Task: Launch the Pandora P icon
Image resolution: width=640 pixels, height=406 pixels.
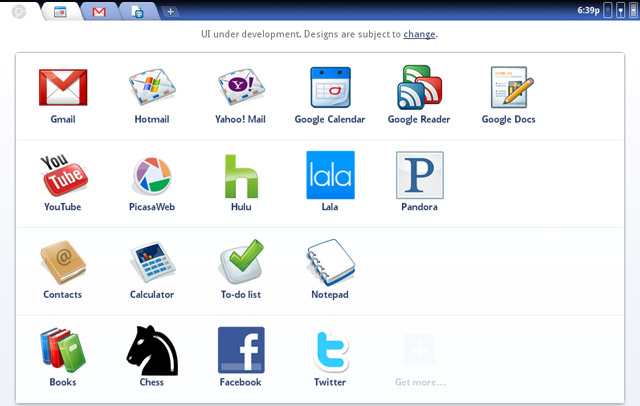Action: tap(420, 175)
